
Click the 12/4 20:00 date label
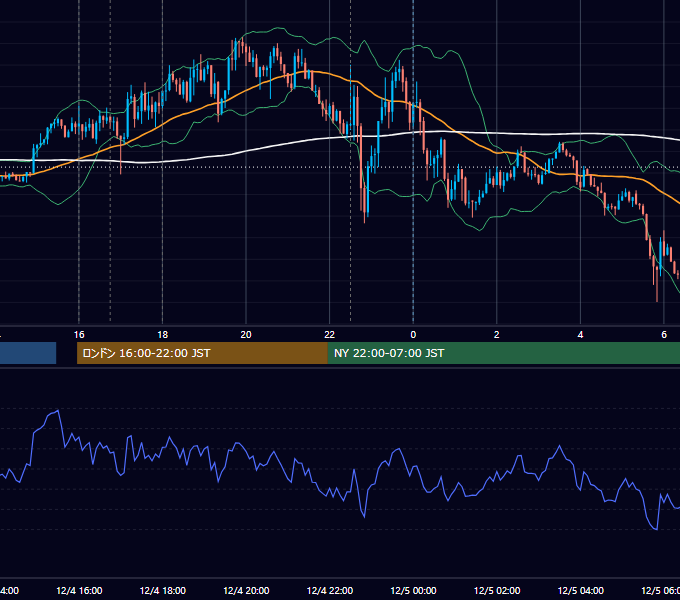point(246,590)
